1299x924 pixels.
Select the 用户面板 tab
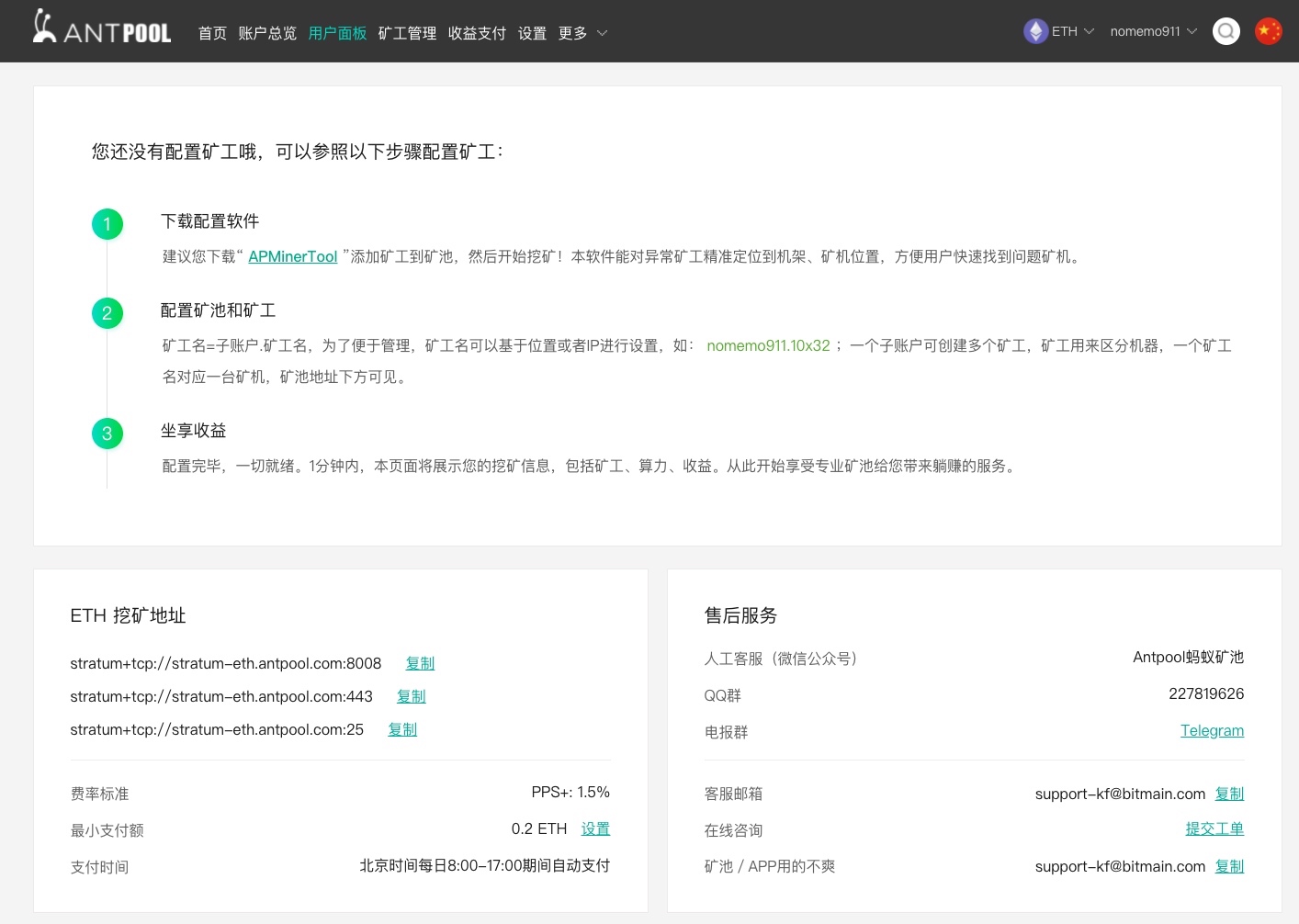click(337, 33)
